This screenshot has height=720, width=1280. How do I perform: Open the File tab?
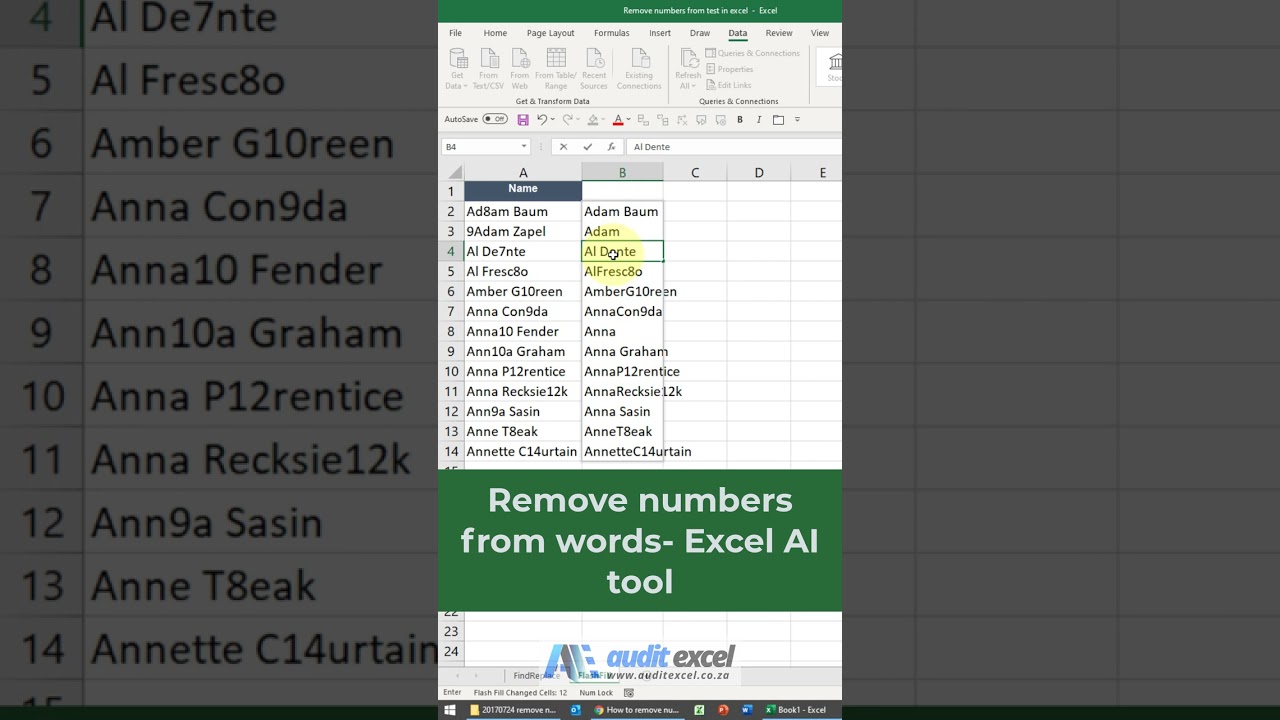coord(455,33)
